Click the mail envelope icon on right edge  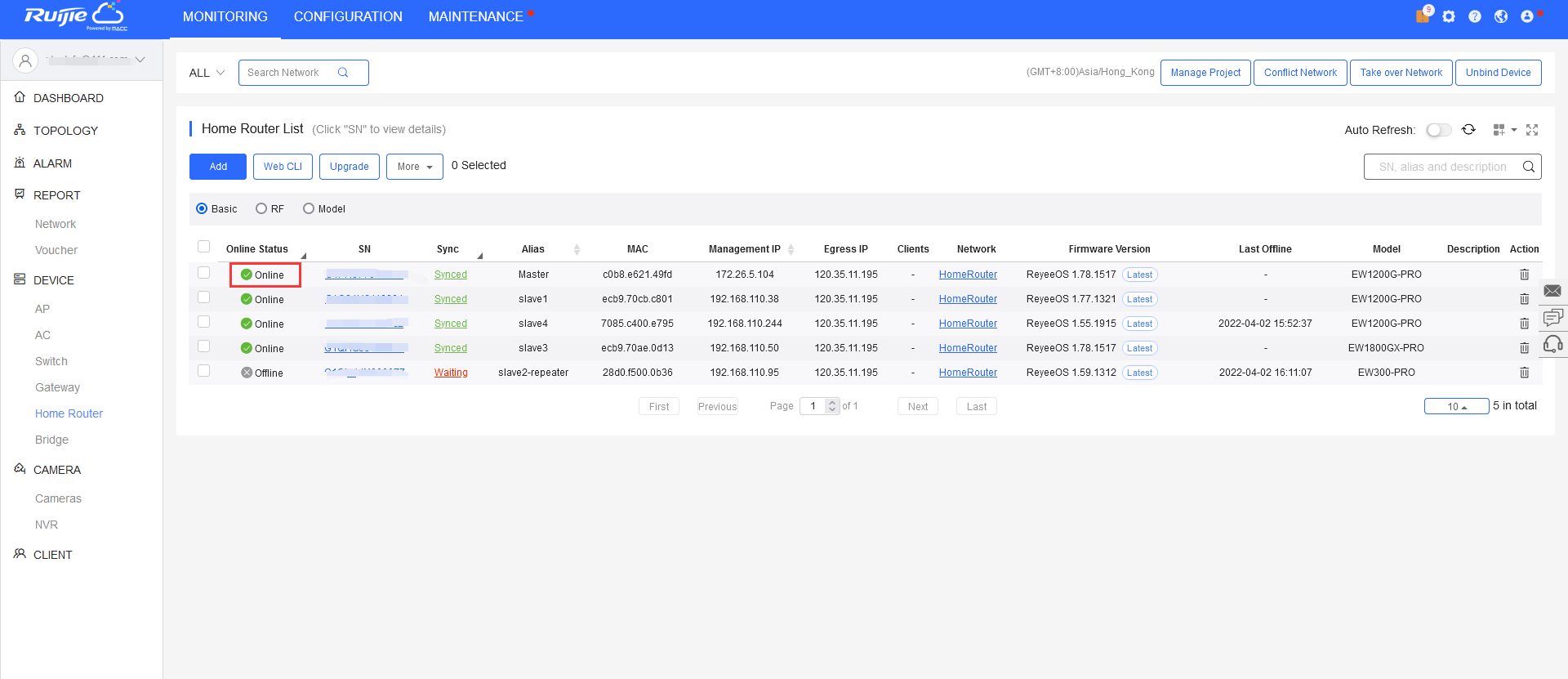coord(1552,291)
